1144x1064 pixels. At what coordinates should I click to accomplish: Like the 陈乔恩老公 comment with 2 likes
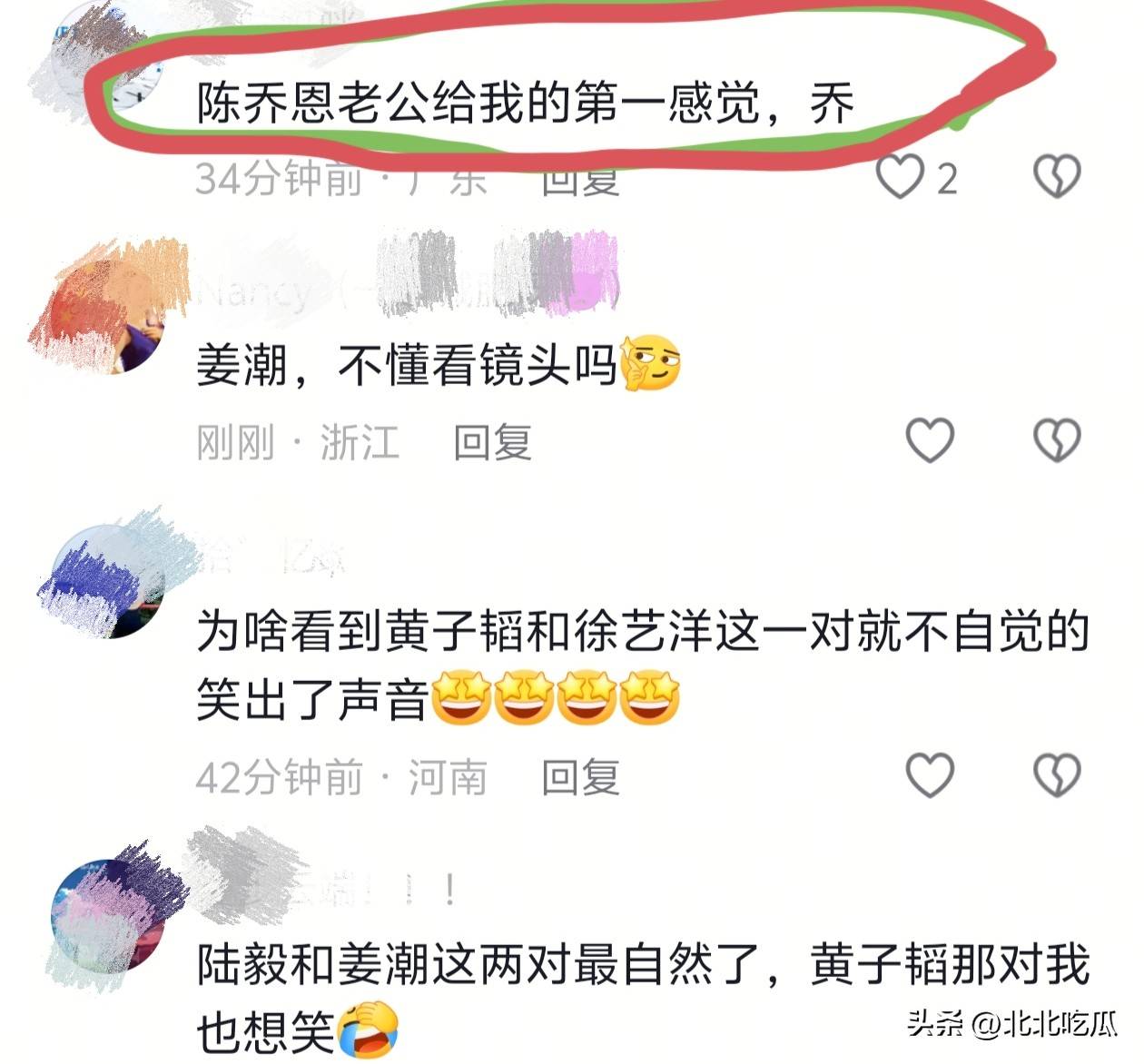coord(900,176)
